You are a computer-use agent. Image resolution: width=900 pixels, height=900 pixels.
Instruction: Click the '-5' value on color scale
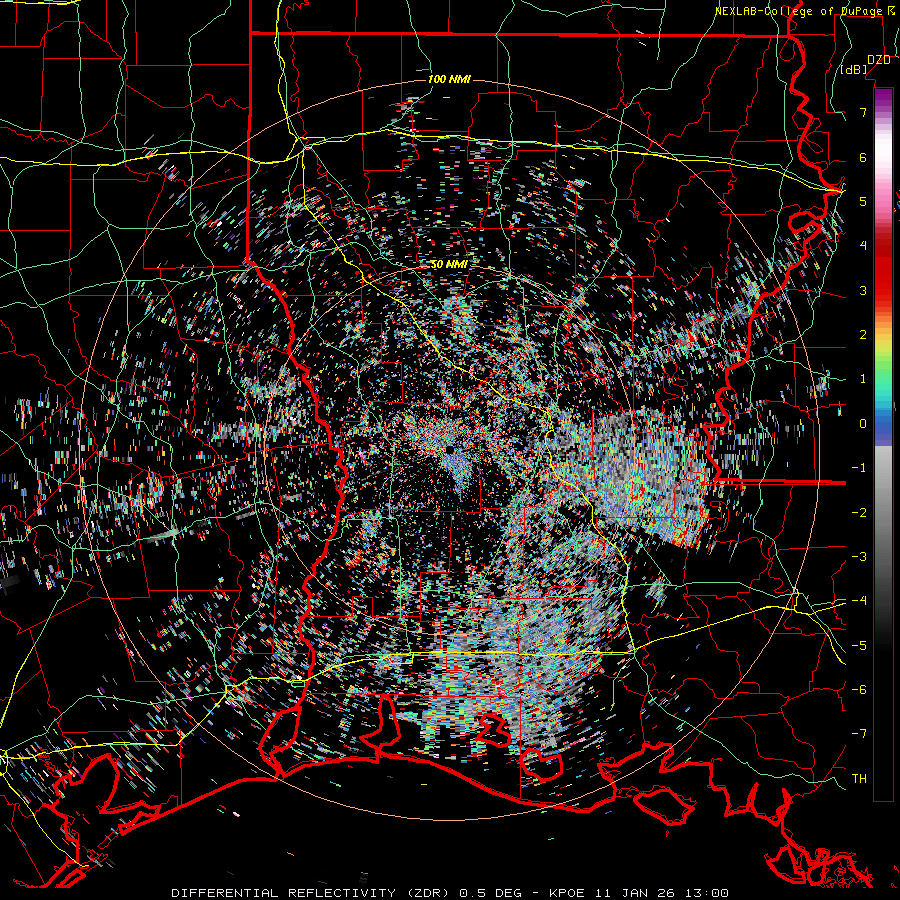[x=859, y=645]
